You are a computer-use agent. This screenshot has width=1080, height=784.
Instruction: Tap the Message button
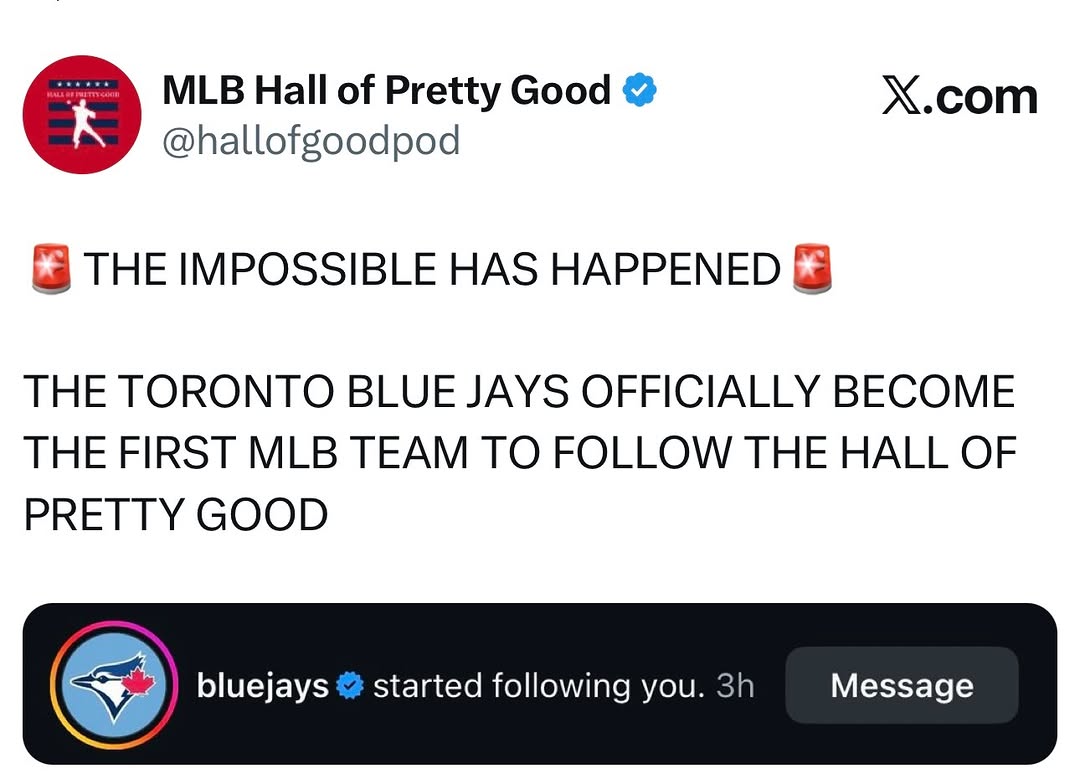(x=902, y=685)
